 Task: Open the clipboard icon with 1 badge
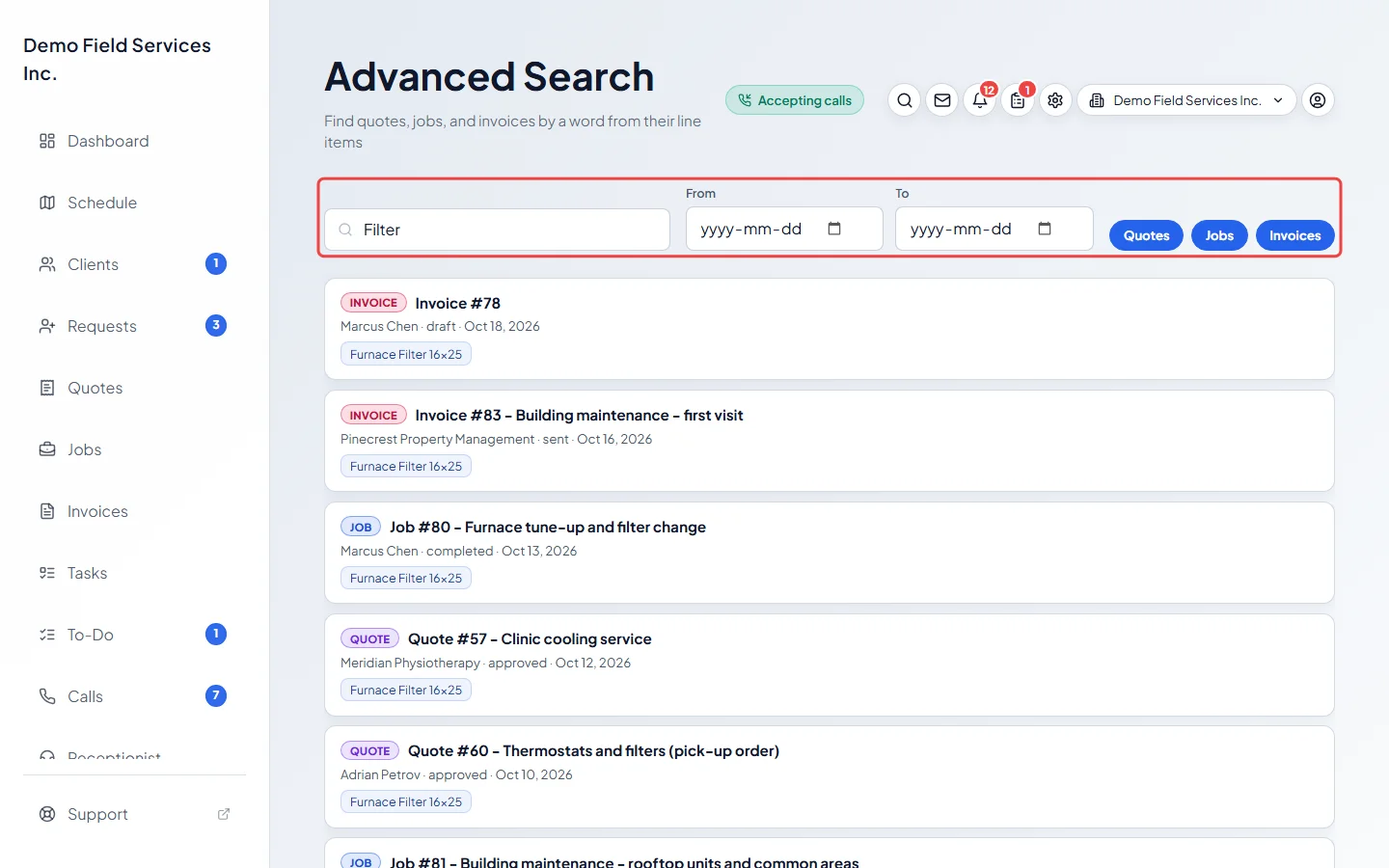[x=1018, y=100]
